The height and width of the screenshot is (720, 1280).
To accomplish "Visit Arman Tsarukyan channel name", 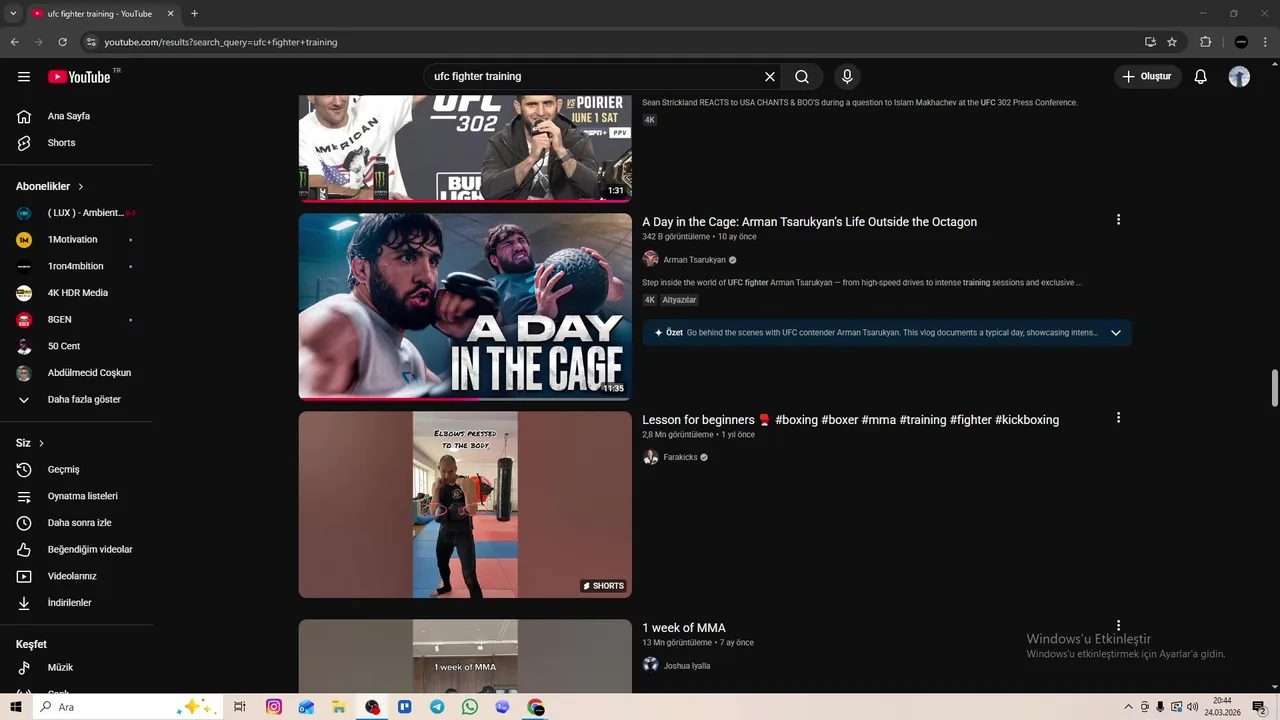I will point(694,260).
